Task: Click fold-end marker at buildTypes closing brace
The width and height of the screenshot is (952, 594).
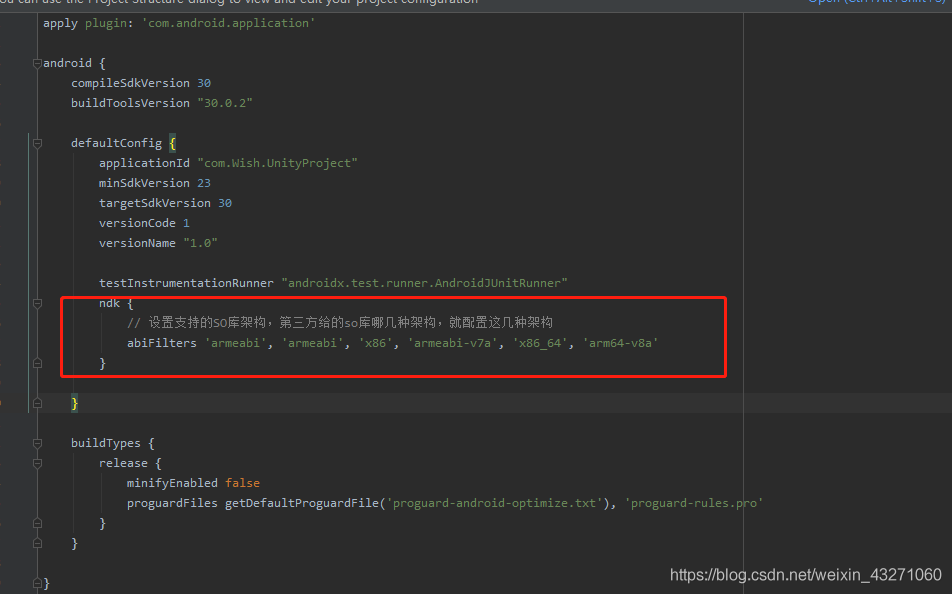Action: point(37,543)
